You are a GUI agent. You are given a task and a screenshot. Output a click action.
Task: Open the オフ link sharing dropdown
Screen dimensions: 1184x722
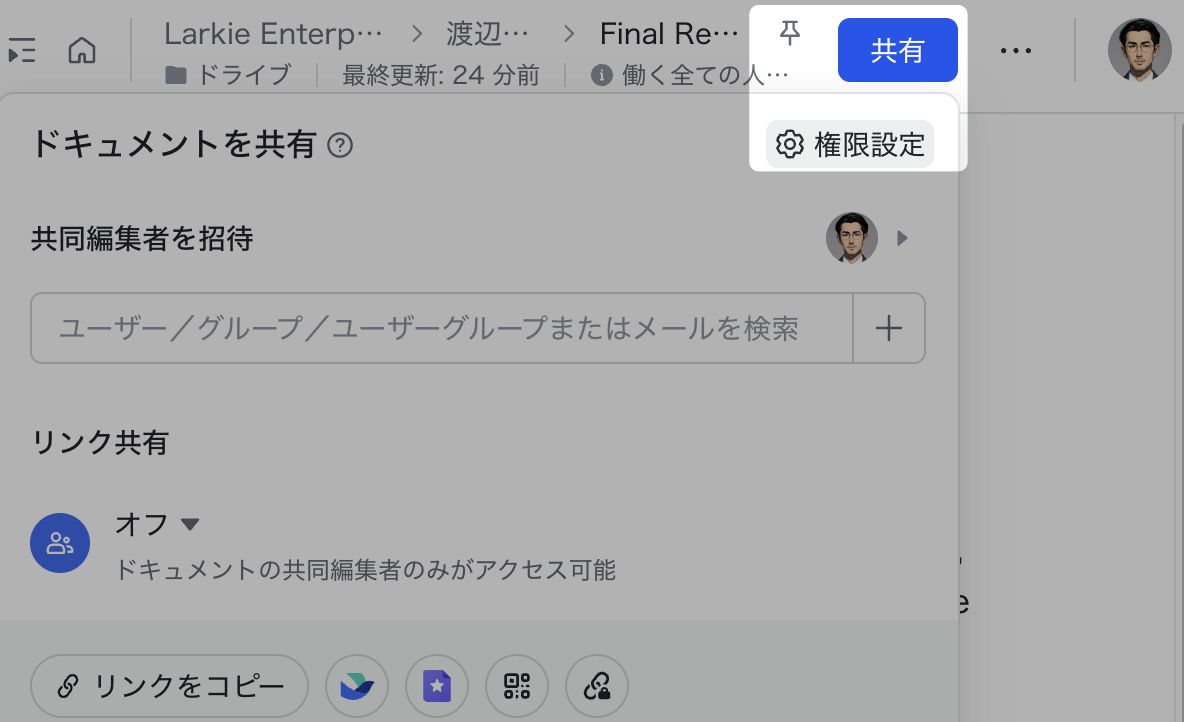(159, 524)
